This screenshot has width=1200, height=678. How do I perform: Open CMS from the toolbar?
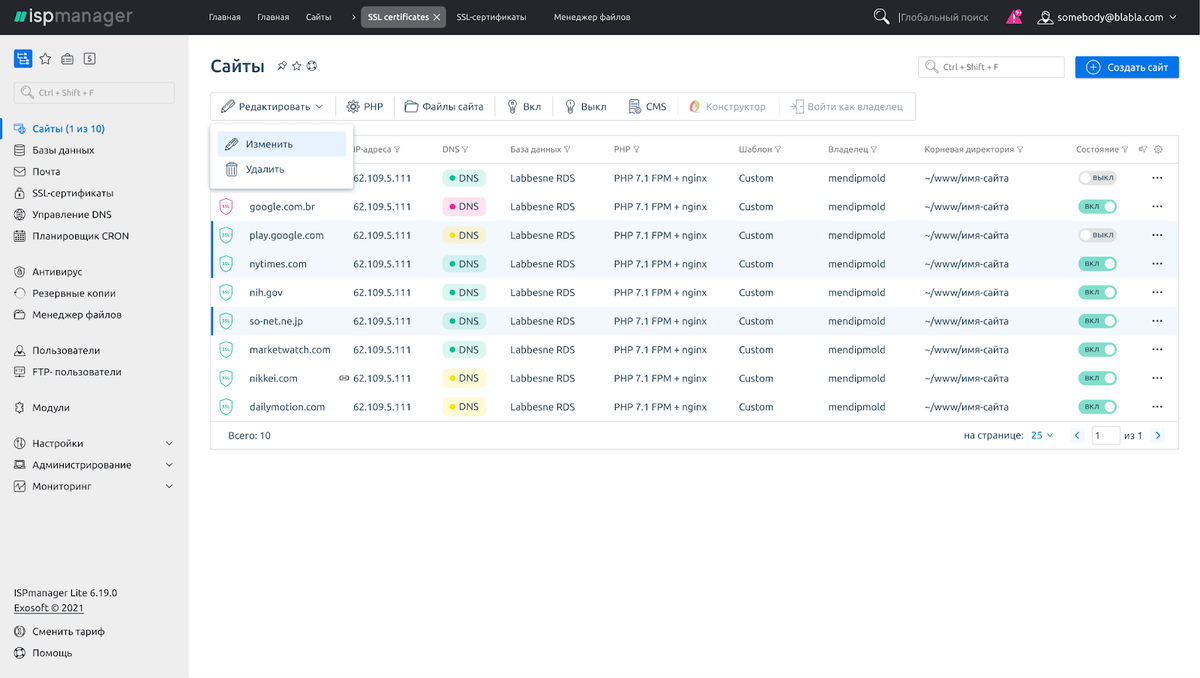coord(647,106)
